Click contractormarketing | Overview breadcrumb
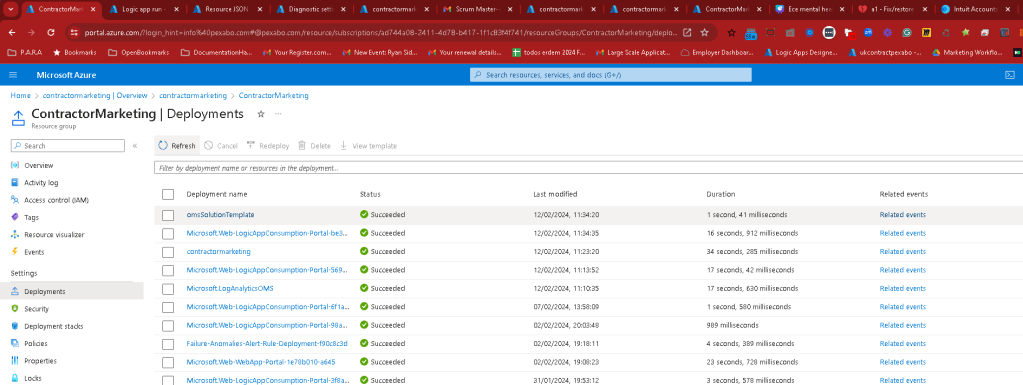This screenshot has height=385, width=1023. (x=95, y=95)
